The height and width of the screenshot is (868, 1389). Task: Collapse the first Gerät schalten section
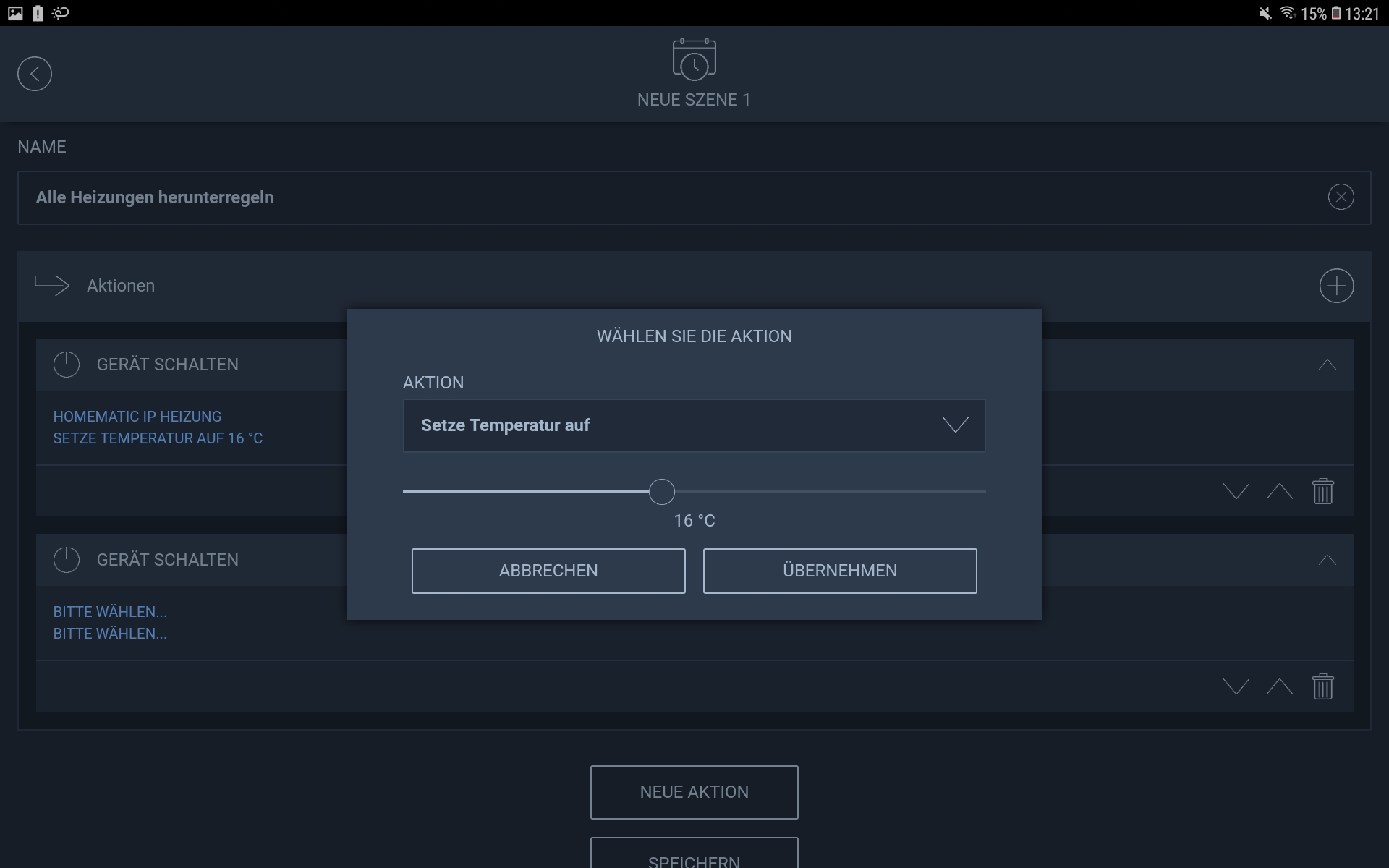point(1327,365)
